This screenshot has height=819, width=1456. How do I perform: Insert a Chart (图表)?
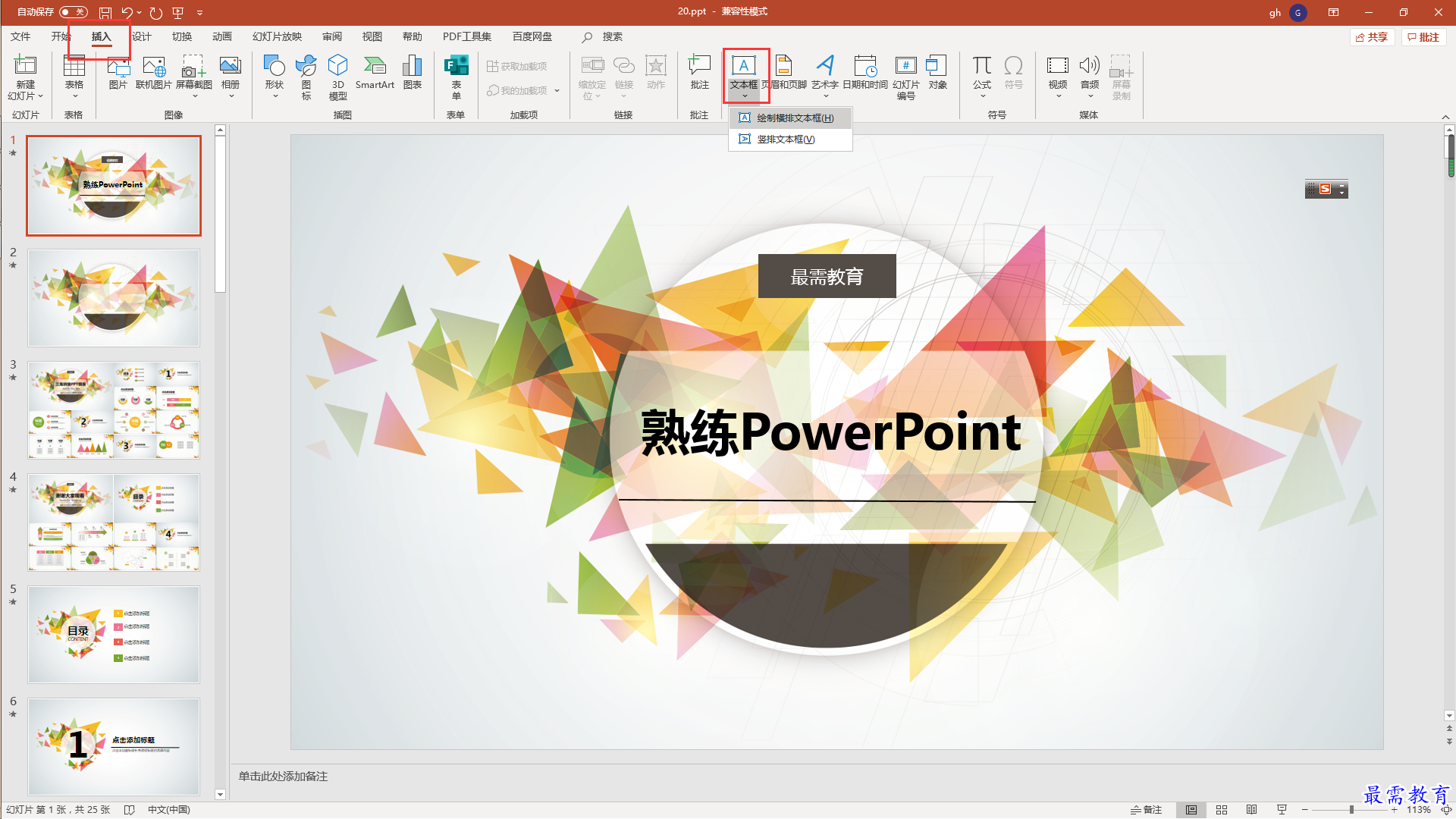pos(413,72)
